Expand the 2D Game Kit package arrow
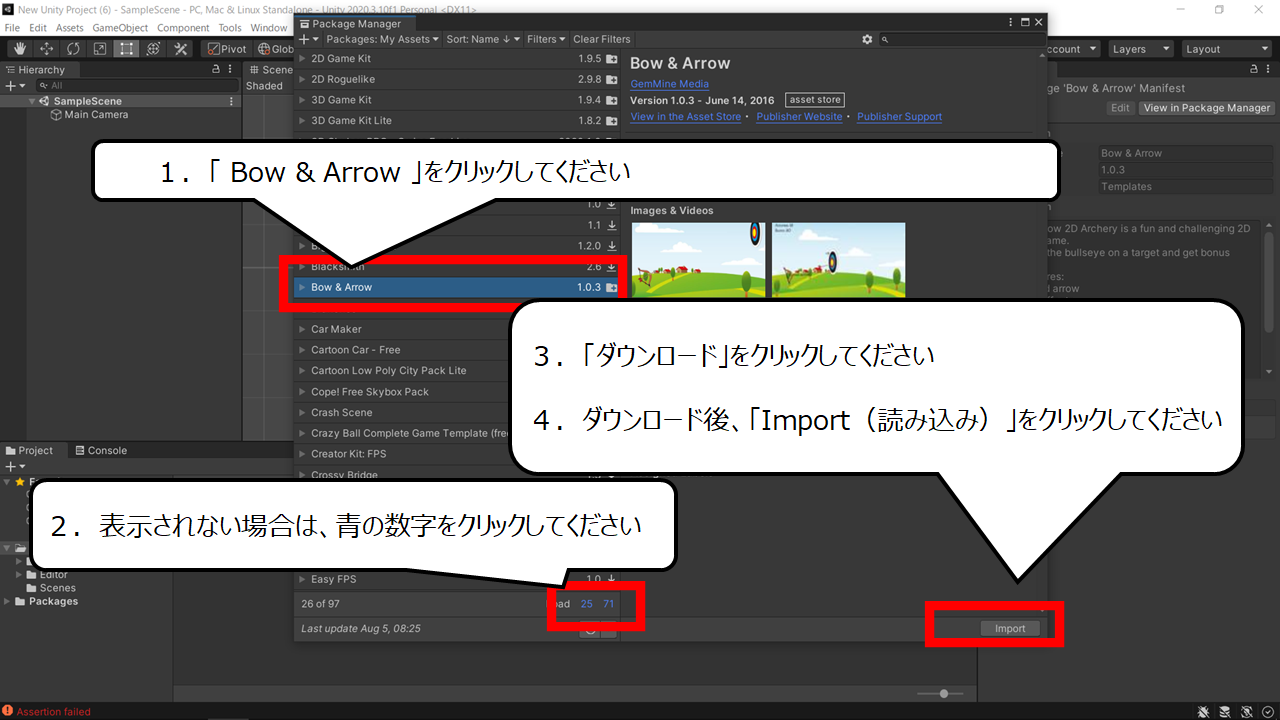This screenshot has height=720, width=1280. click(x=303, y=59)
